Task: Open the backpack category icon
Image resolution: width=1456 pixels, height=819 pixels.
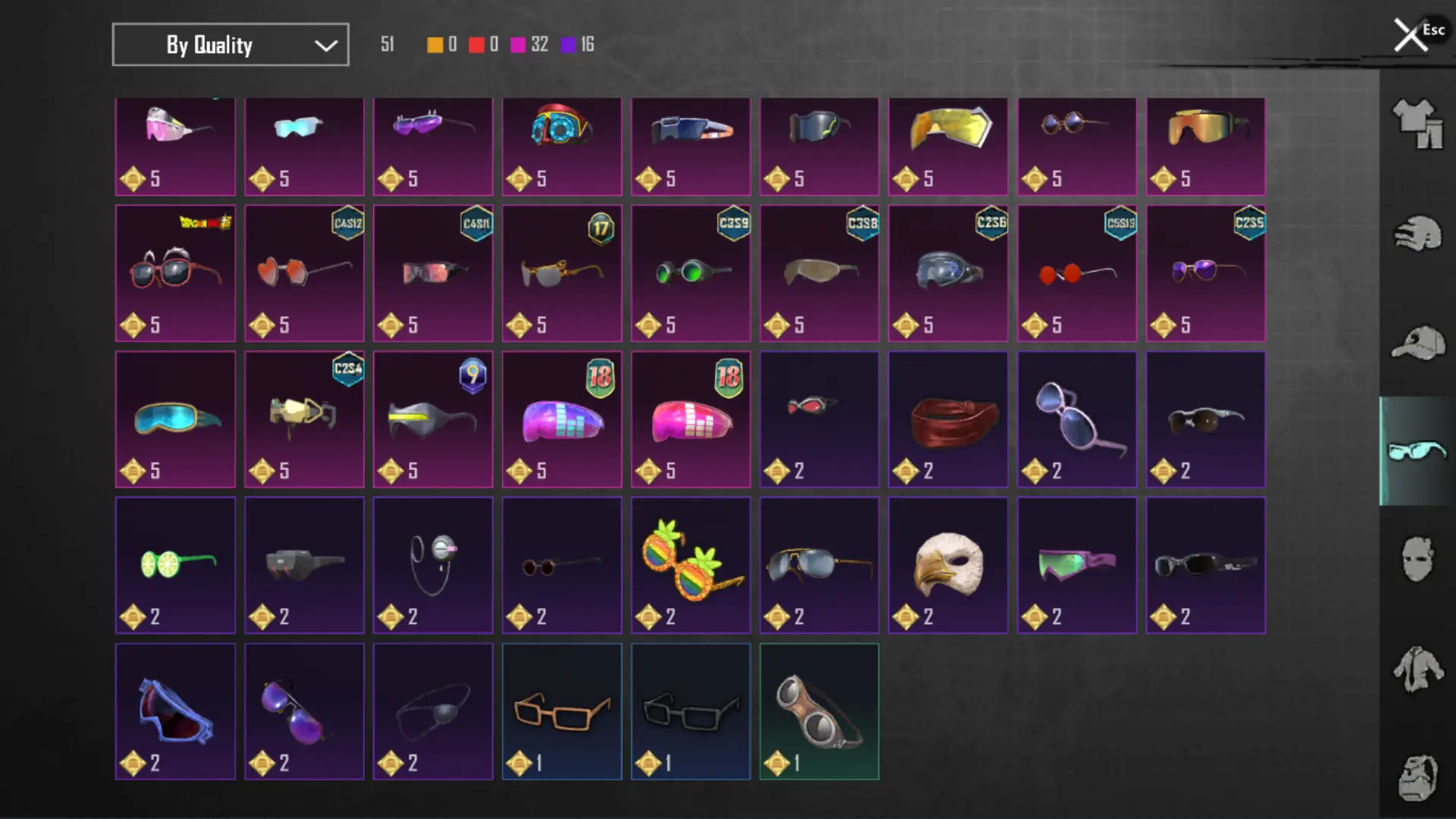Action: (1417, 778)
